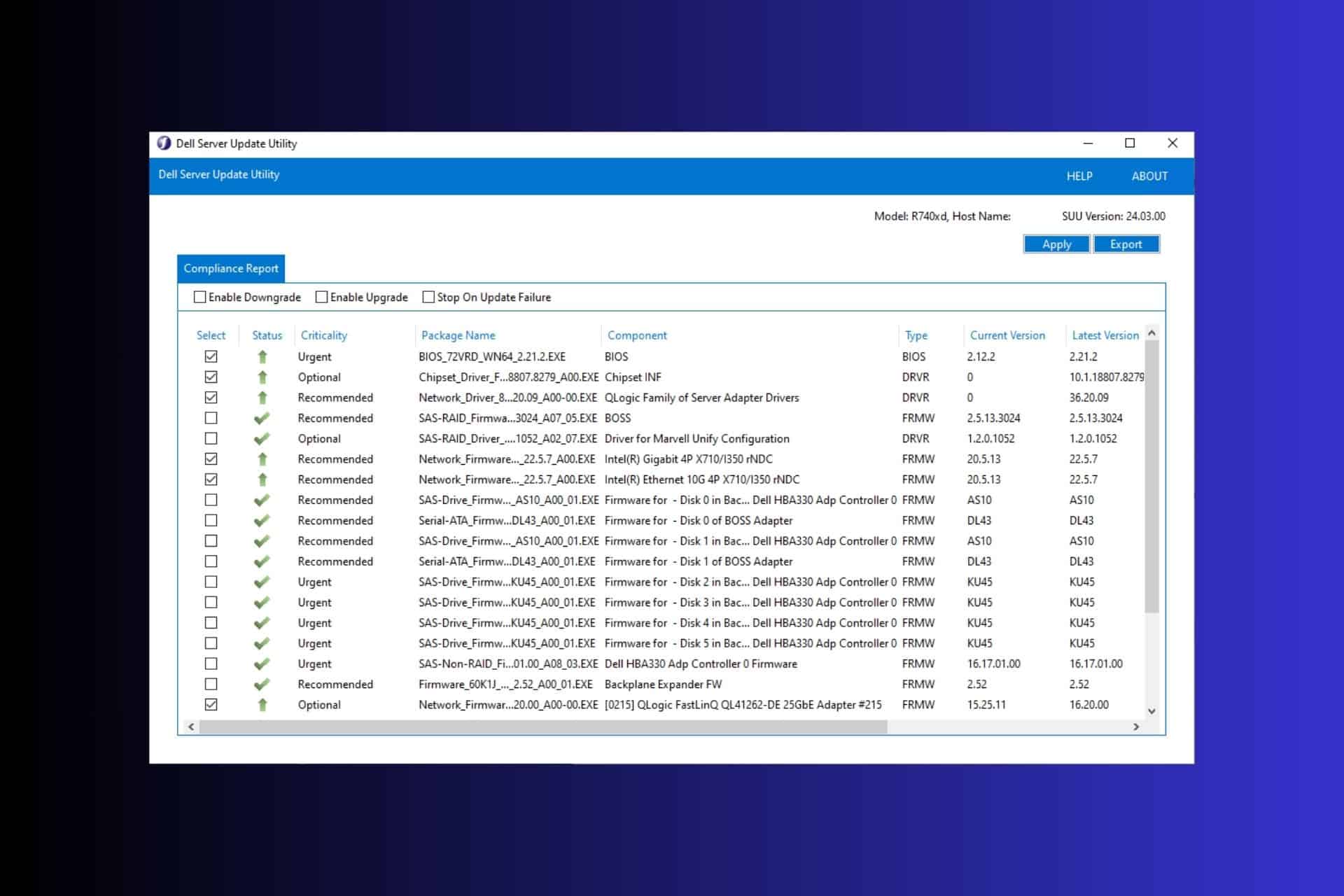Check the Stop On Update Failure option

click(428, 297)
